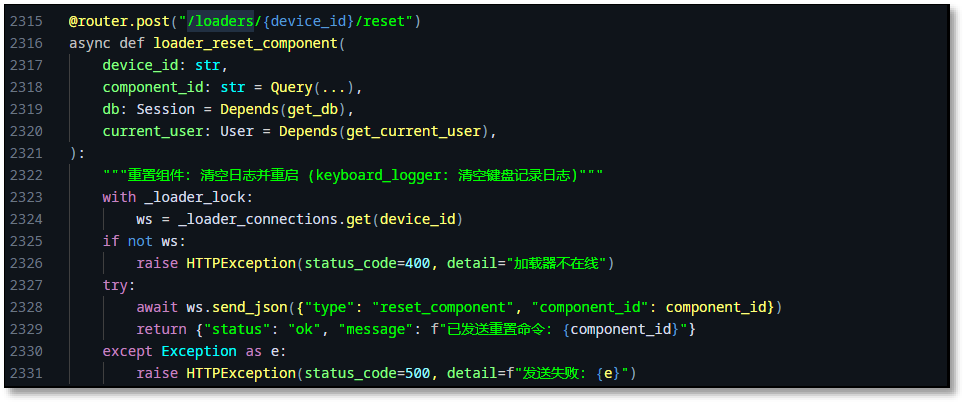Click the function name loader_reset_component
Screen dimensions: 964x404
[x=245, y=44]
